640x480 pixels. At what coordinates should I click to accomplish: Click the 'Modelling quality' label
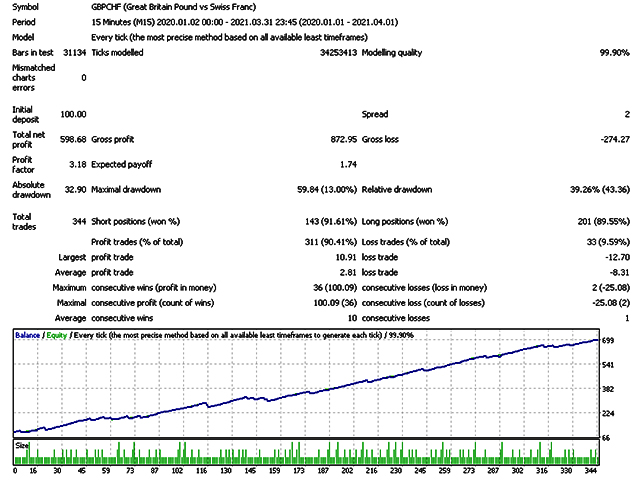(x=392, y=53)
